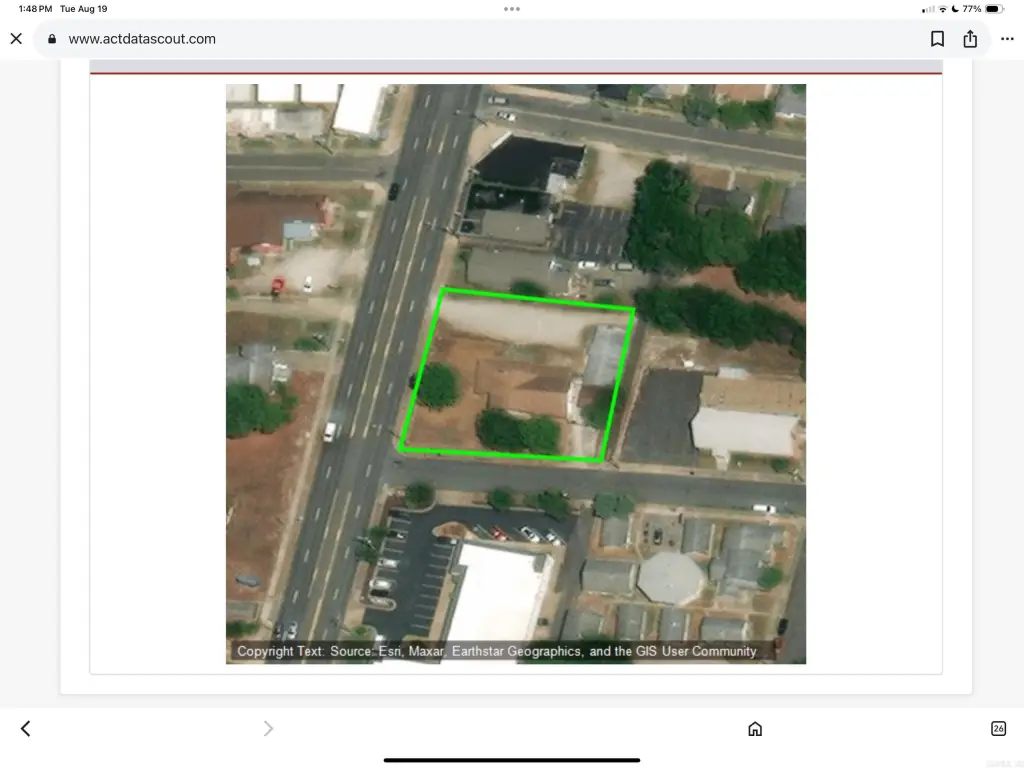Tap the multitasking three dots at top

coord(512,9)
